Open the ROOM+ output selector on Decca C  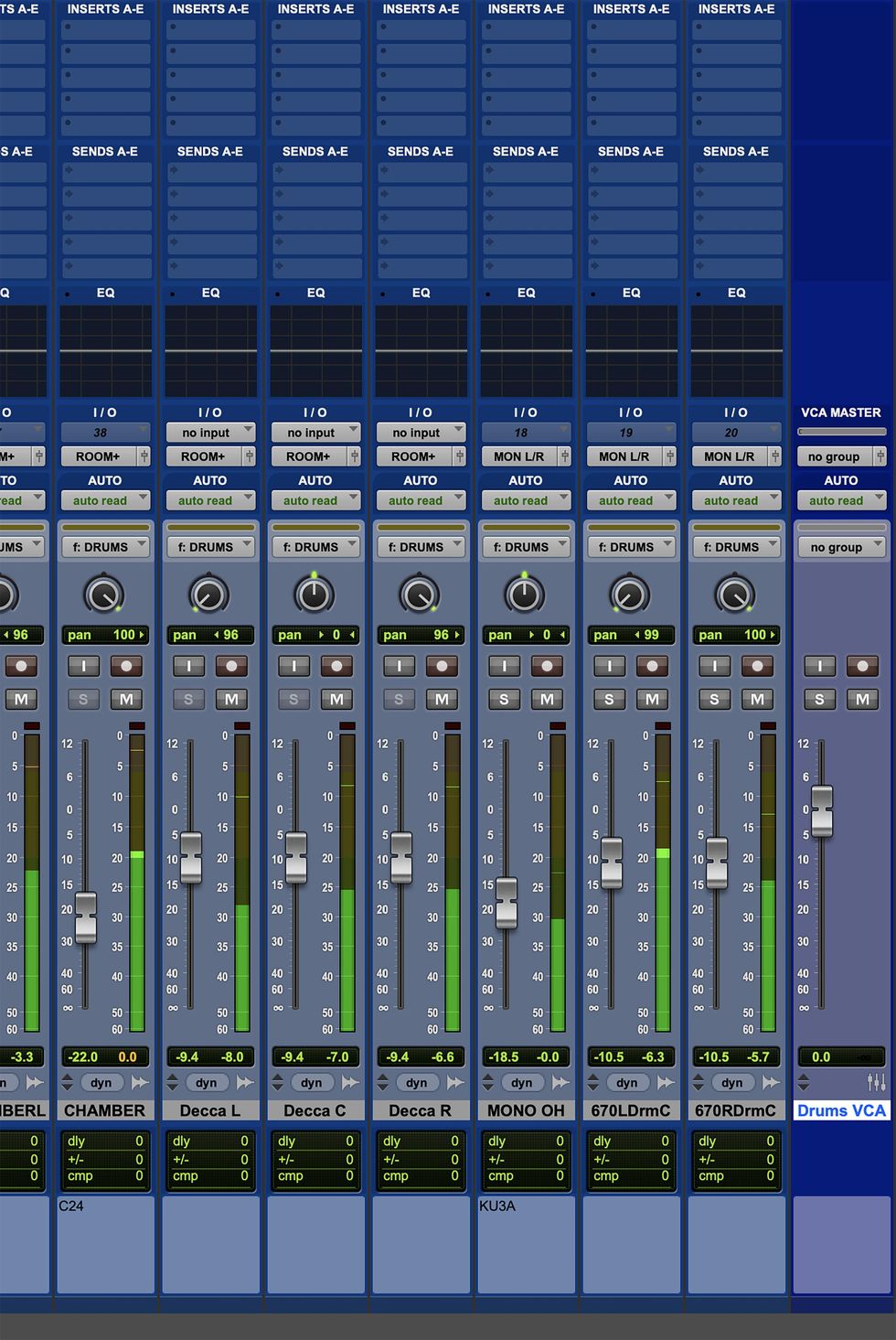click(x=308, y=456)
